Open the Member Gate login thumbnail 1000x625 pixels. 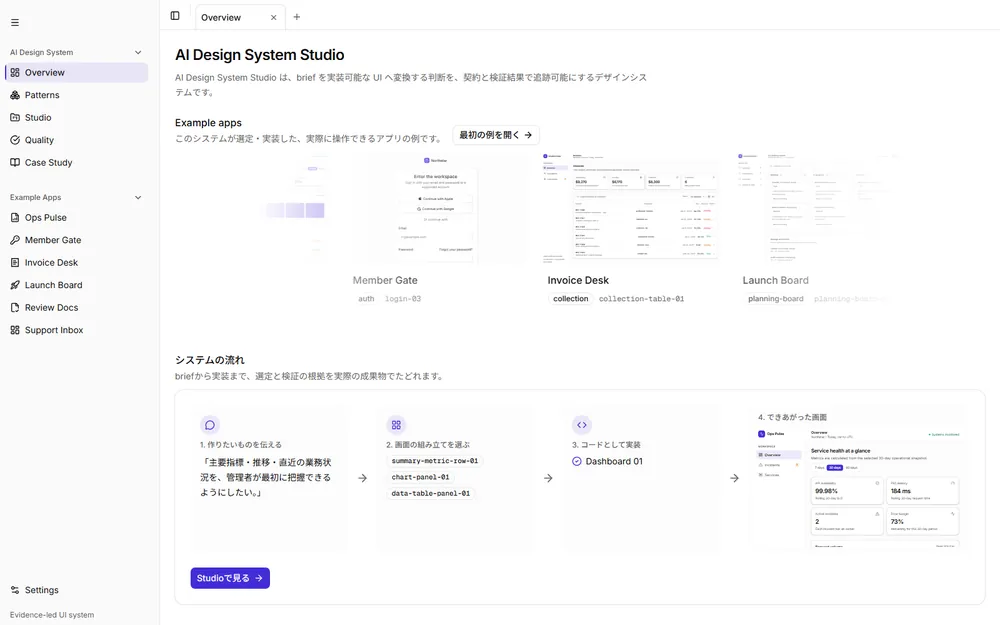click(436, 209)
